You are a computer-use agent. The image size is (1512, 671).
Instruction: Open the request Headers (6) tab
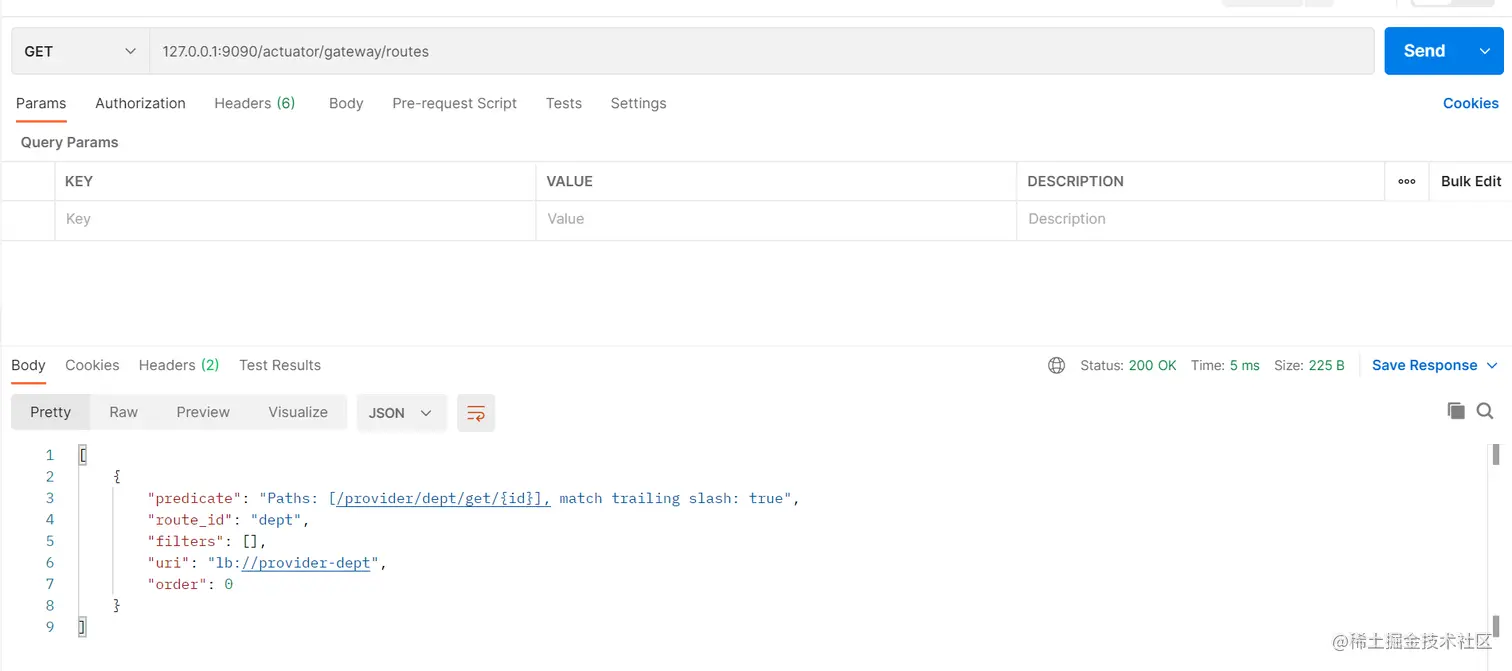click(x=255, y=103)
